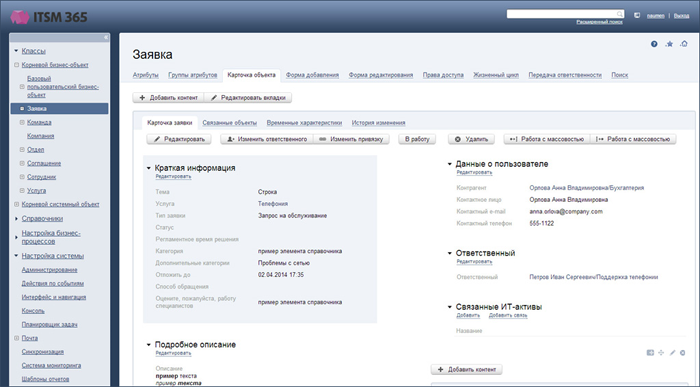
Task: Collapse the Ответственный block
Action: [x=450, y=253]
